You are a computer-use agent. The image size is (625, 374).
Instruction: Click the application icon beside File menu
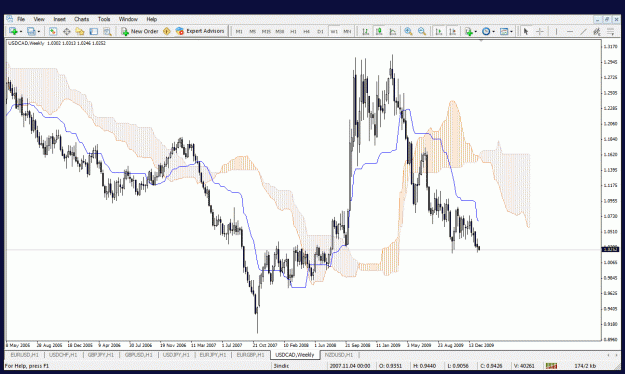pyautogui.click(x=9, y=19)
